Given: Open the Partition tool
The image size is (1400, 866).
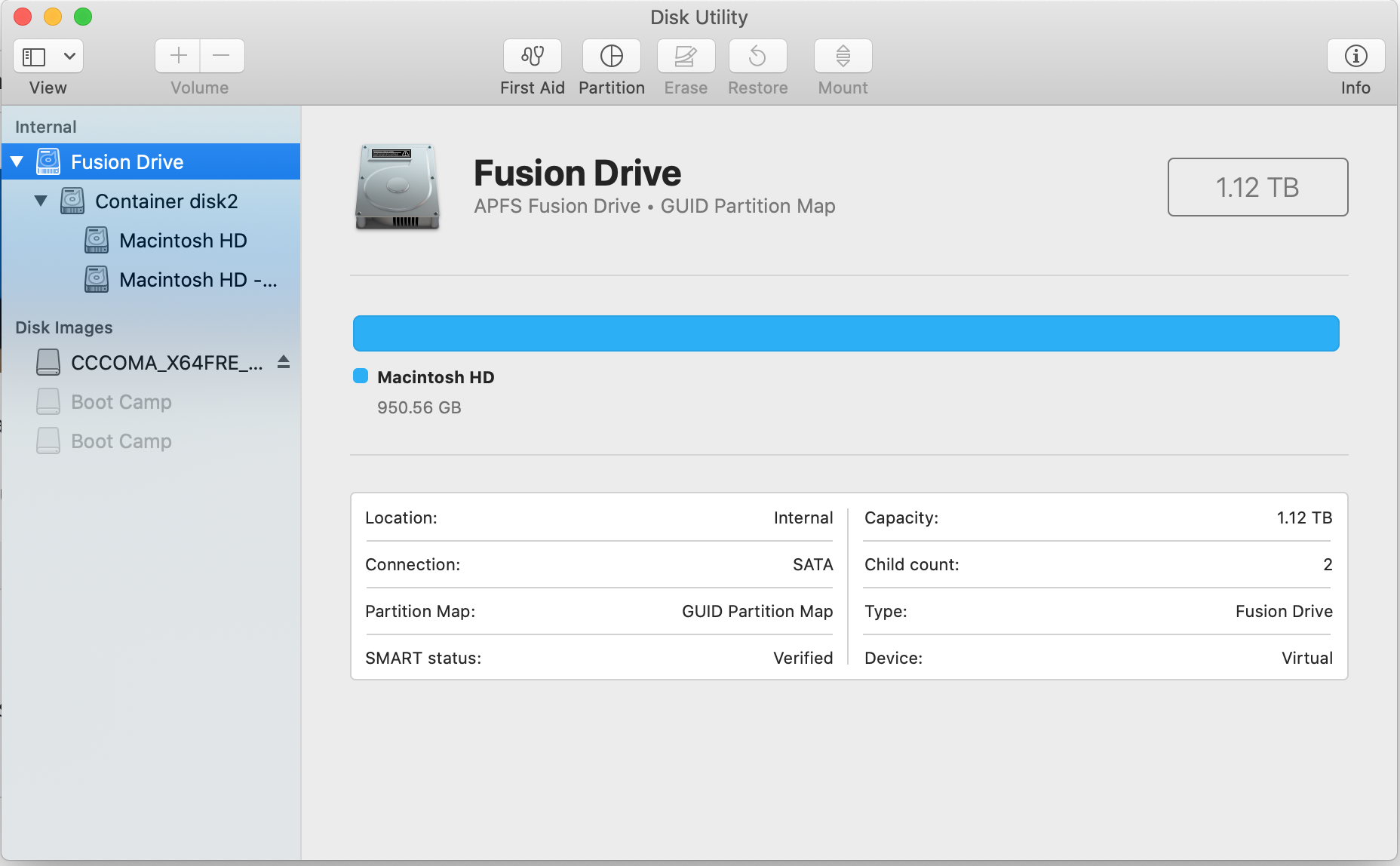Looking at the screenshot, I should 611,57.
